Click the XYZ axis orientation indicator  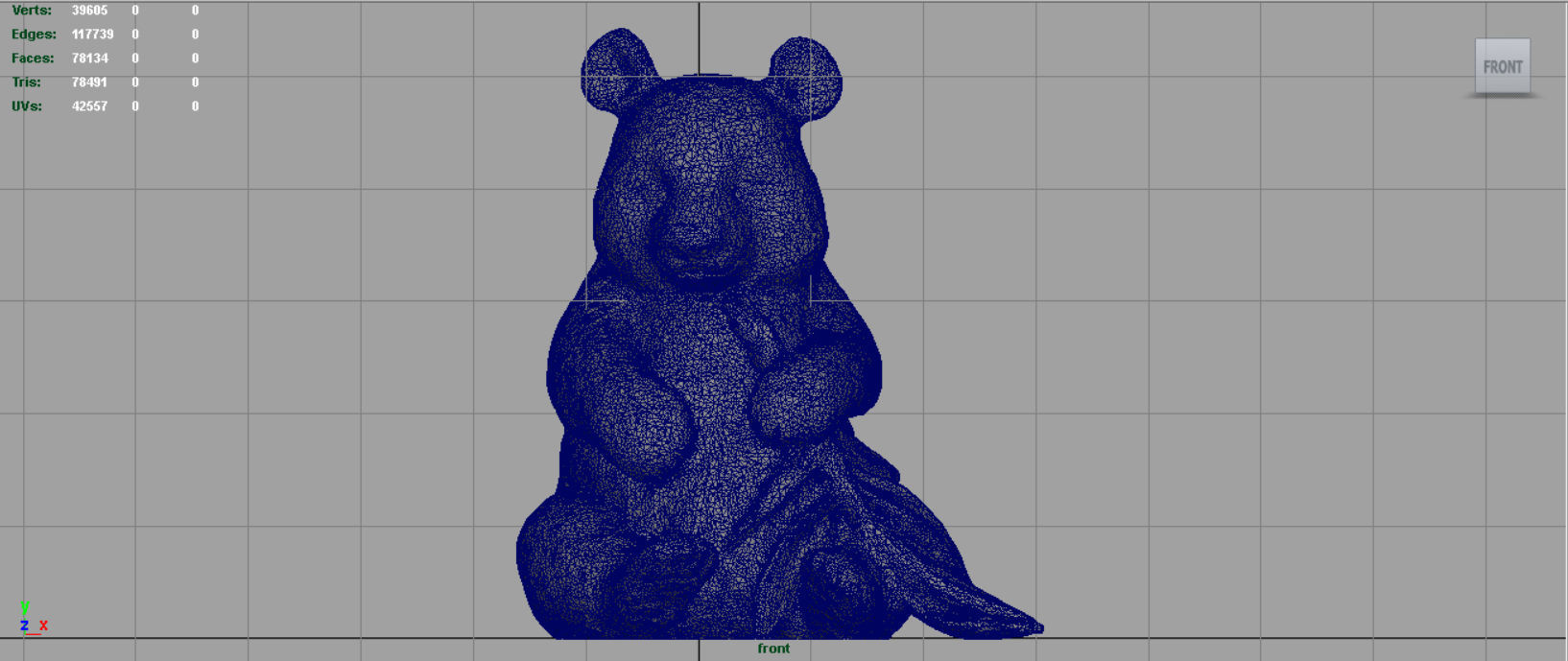33,619
